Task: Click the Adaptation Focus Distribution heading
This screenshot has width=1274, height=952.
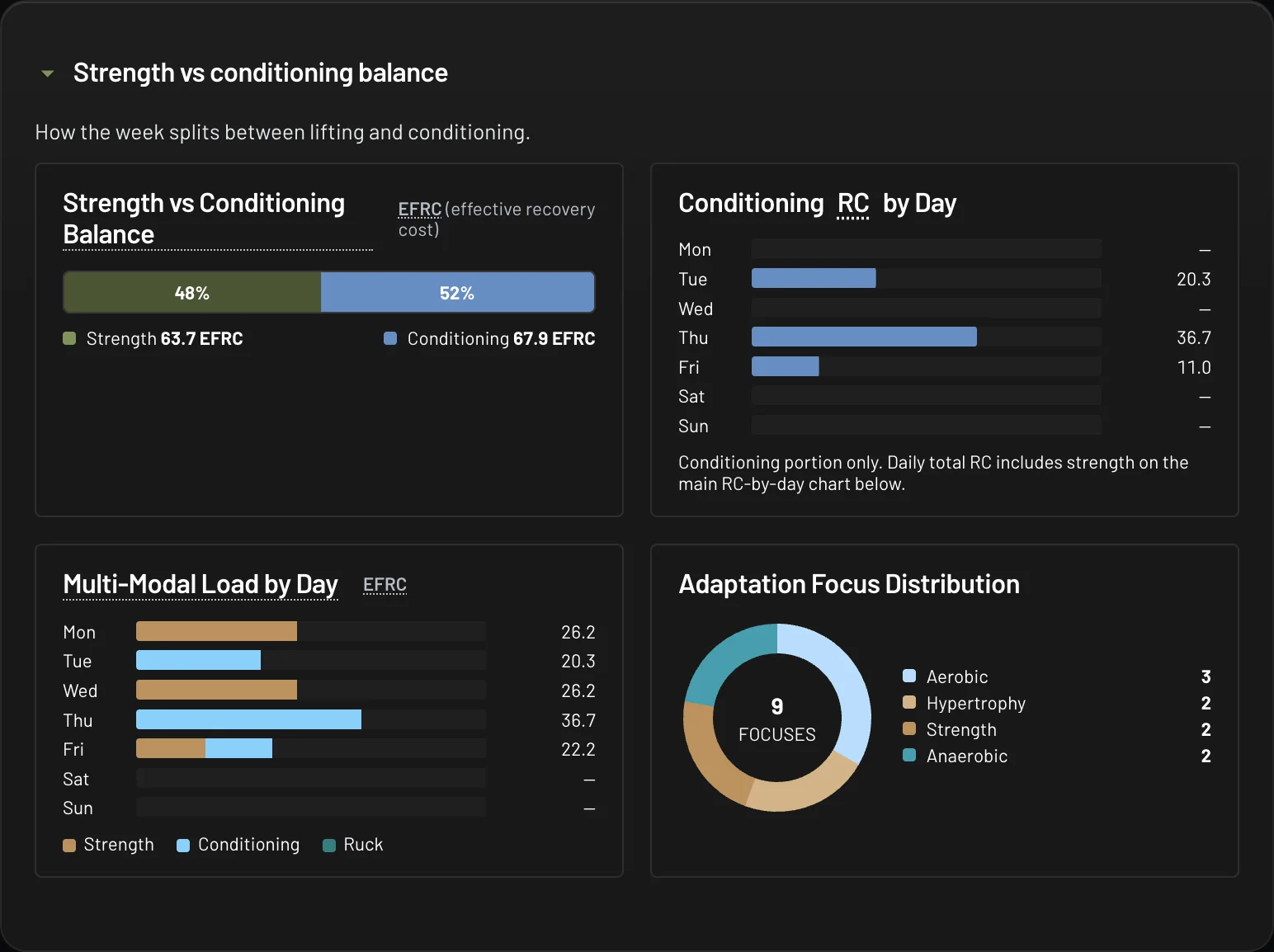Action: point(849,585)
